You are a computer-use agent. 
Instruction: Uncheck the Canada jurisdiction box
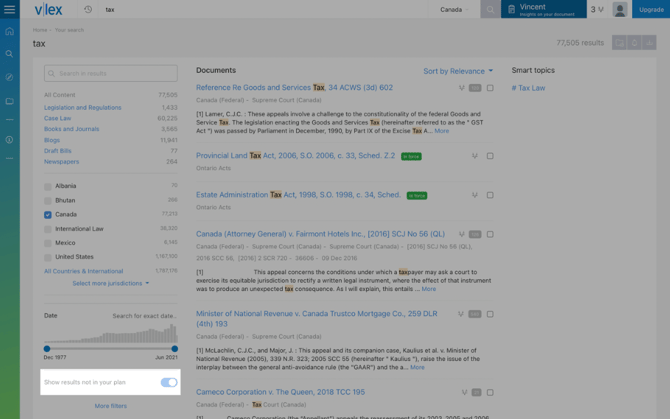pyautogui.click(x=48, y=215)
